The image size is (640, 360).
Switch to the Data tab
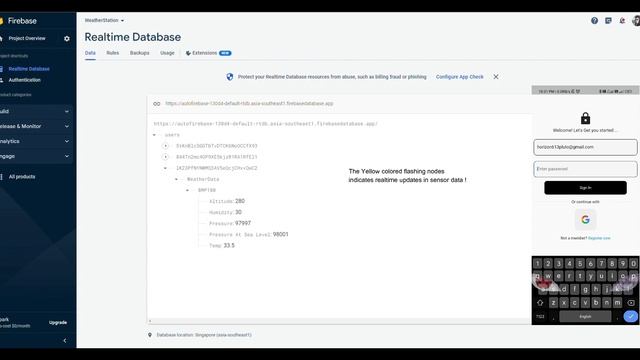pyautogui.click(x=90, y=53)
